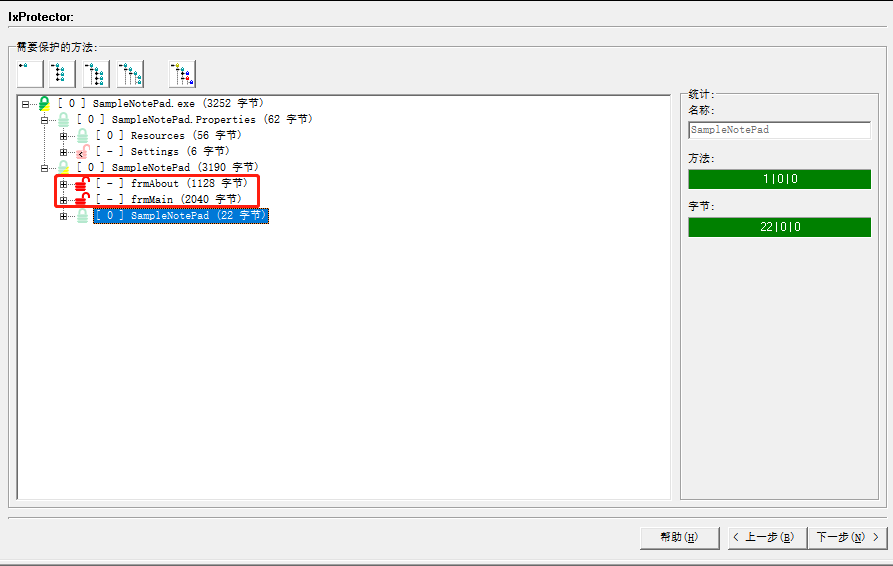Collapse the SampleNotePad.exe root node
Viewport: 893px width, 566px height.
click(x=25, y=104)
